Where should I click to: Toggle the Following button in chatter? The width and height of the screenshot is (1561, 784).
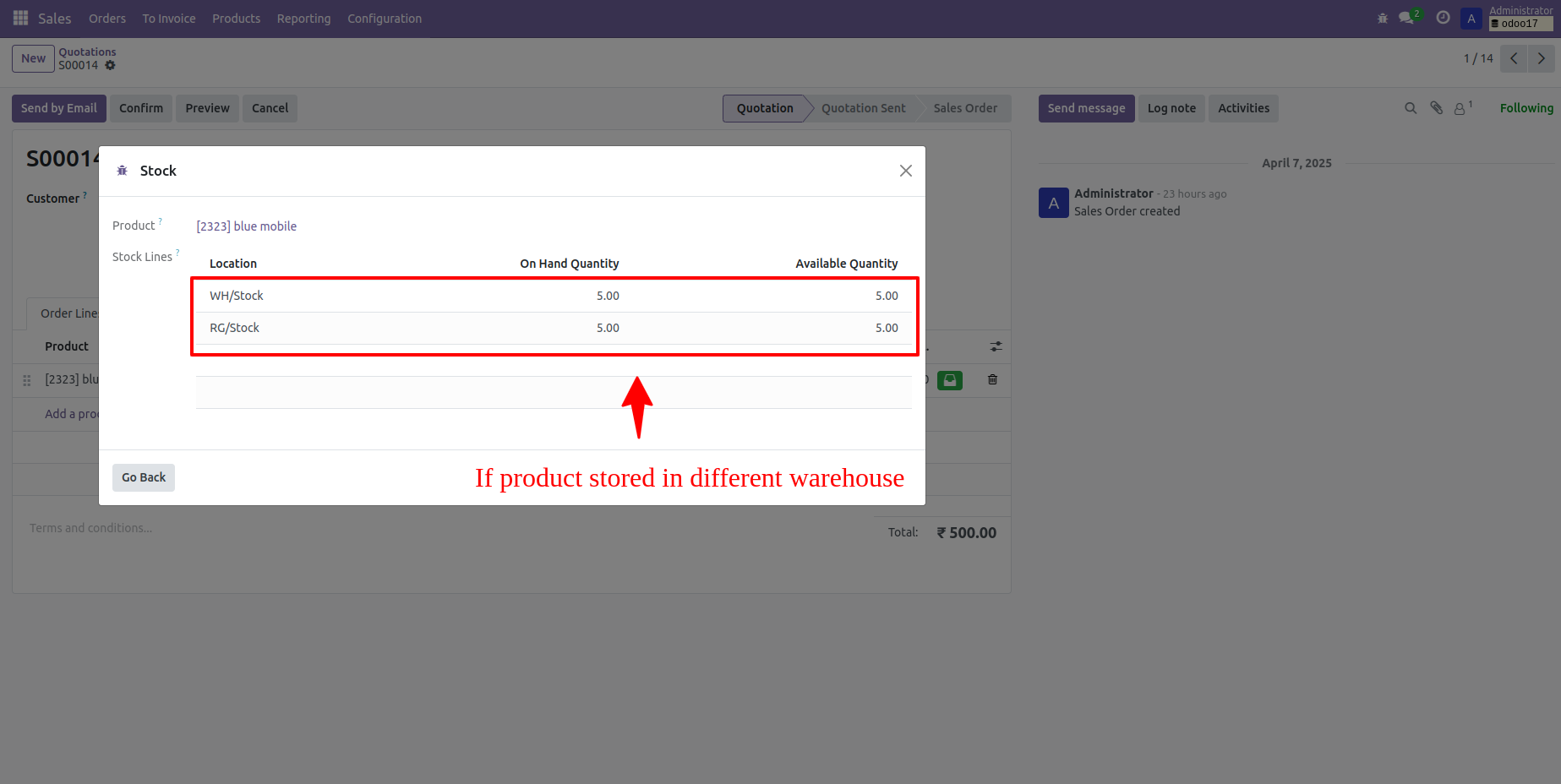click(x=1526, y=108)
